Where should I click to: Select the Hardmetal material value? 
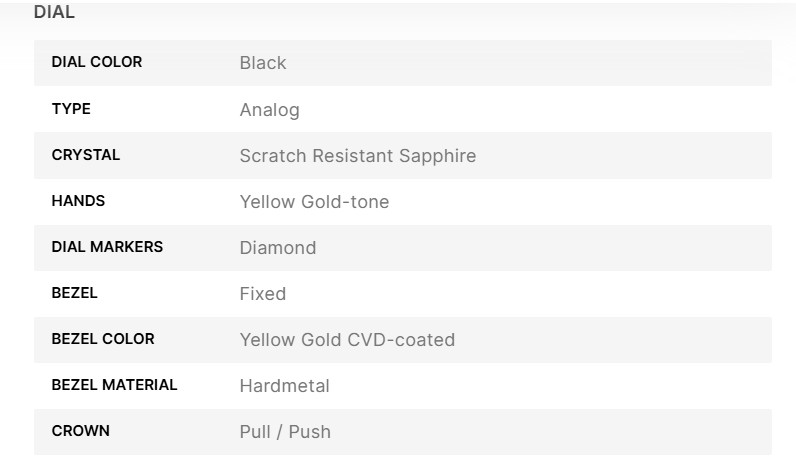(284, 386)
